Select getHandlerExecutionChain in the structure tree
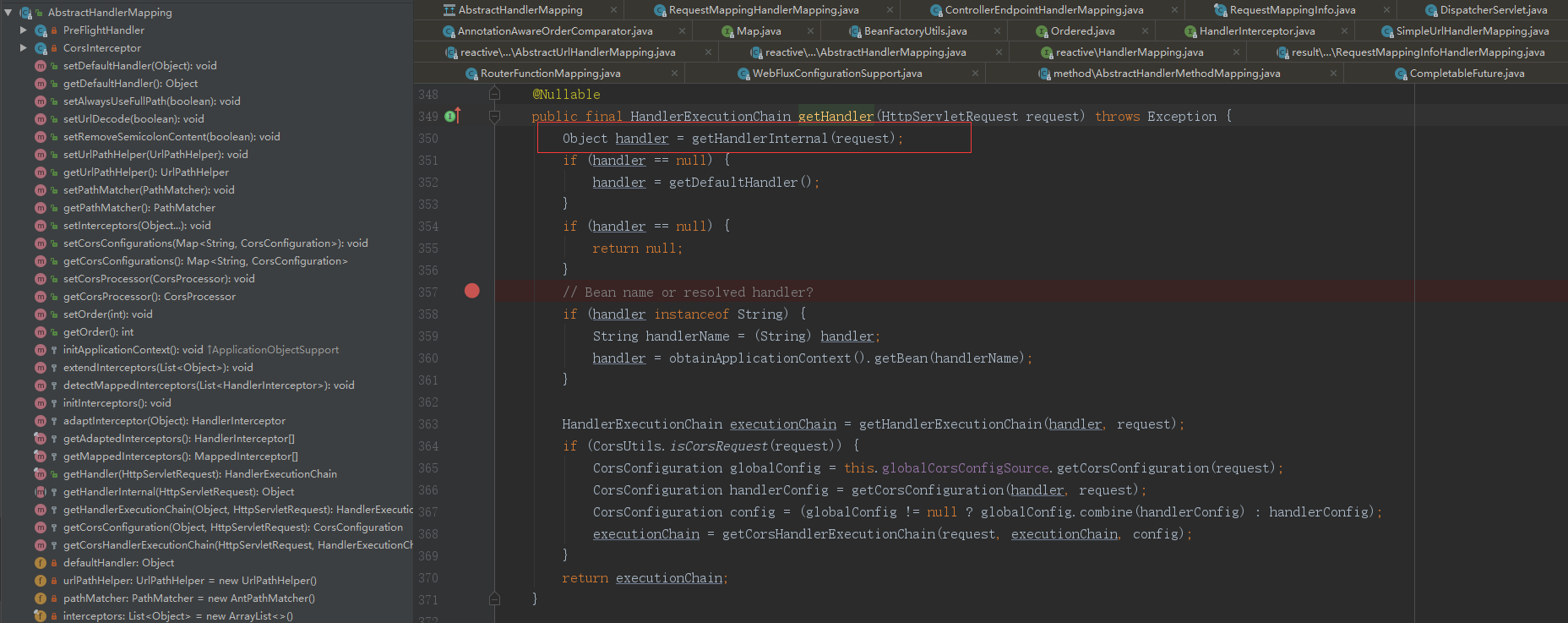This screenshot has height=623, width=1568. click(x=238, y=510)
